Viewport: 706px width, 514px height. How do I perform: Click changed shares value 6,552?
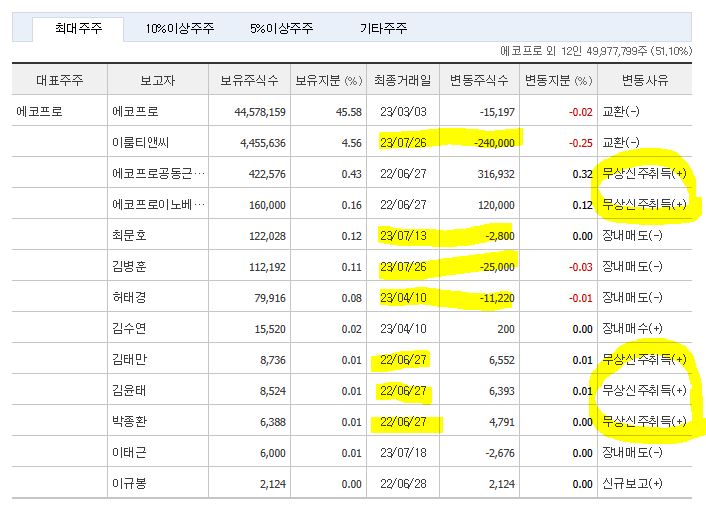point(502,360)
